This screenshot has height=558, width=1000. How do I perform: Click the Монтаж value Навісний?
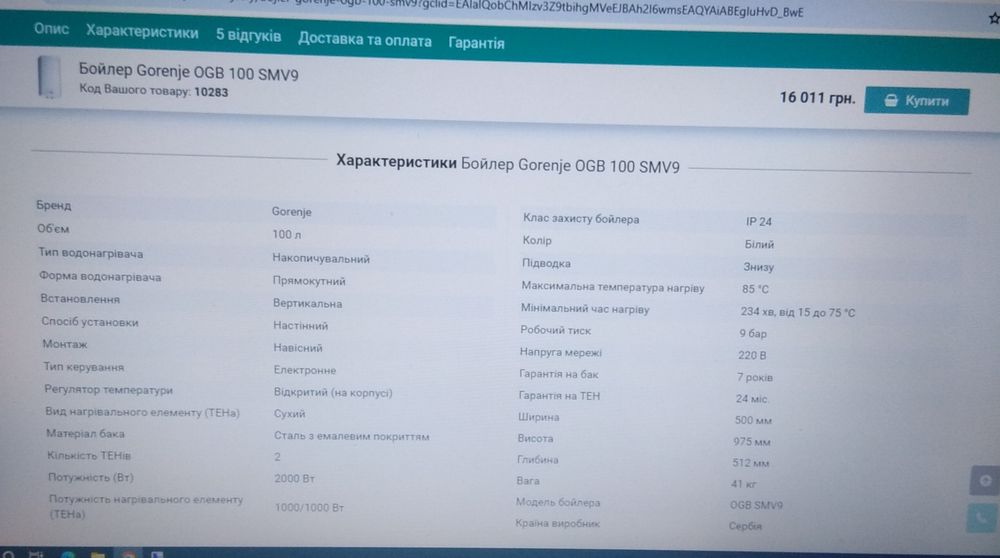click(x=298, y=348)
